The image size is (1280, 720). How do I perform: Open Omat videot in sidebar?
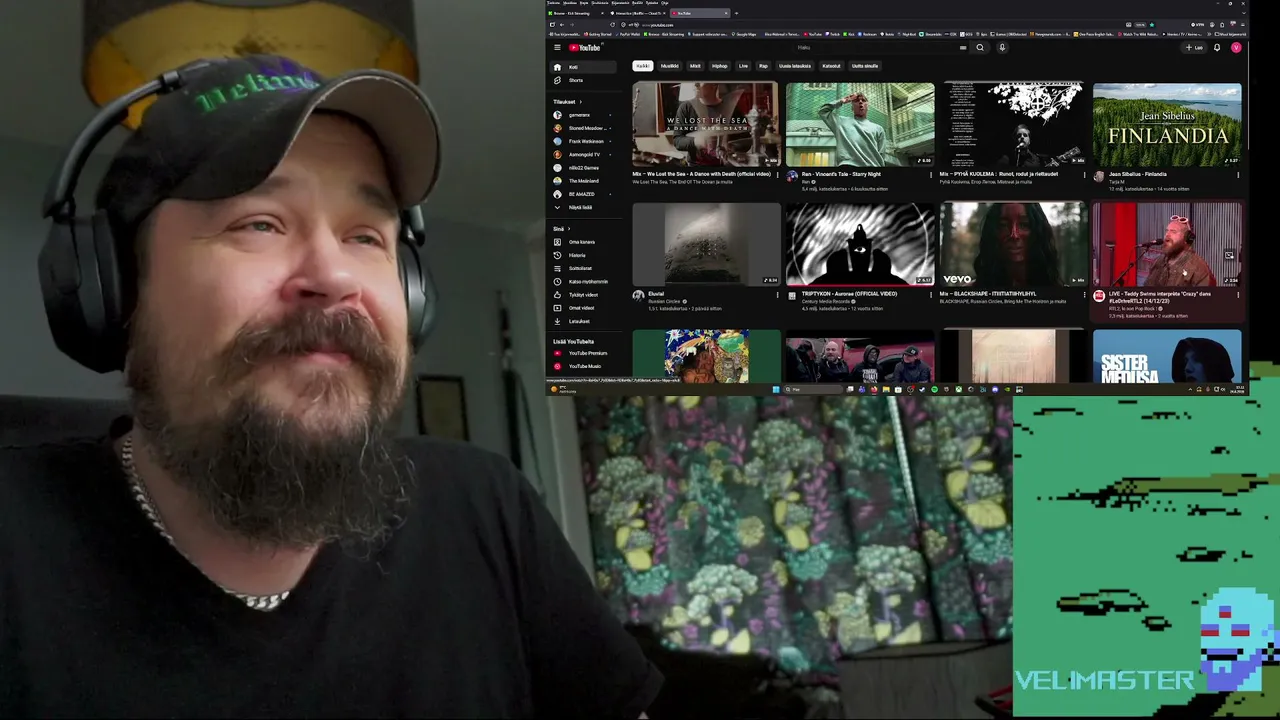click(x=581, y=308)
